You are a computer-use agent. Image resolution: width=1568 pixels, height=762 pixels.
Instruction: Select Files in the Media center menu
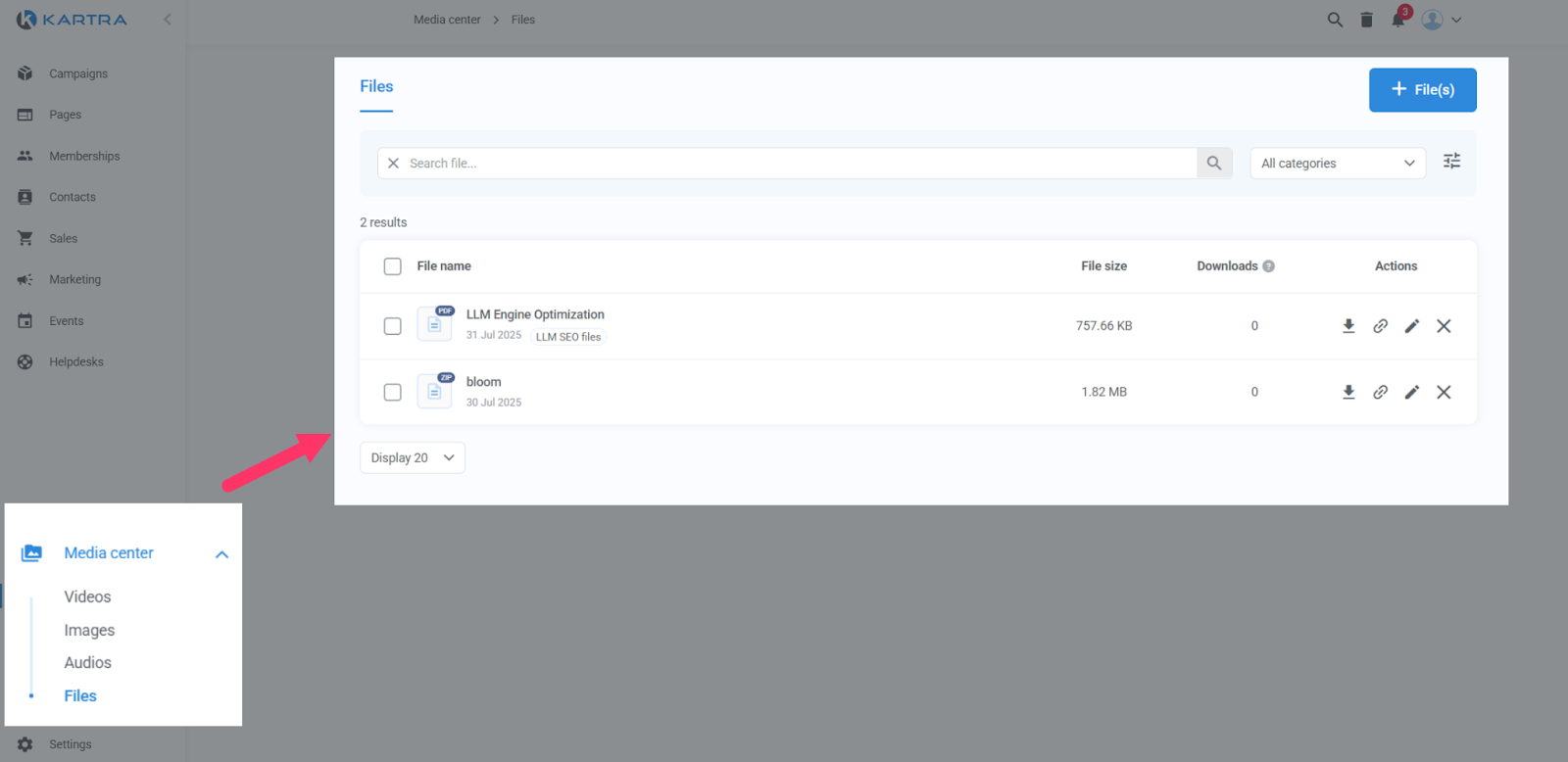click(80, 695)
